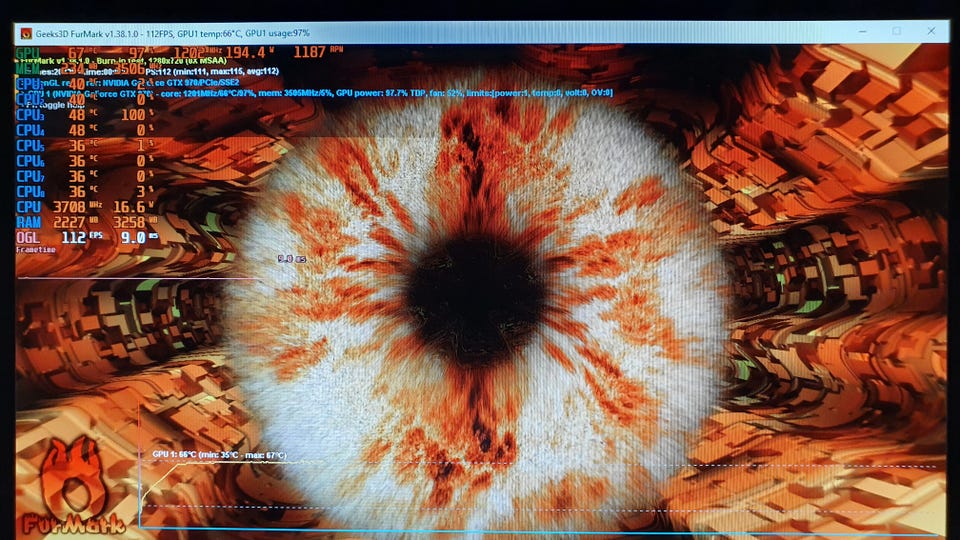Click the 3258 MB memory reading
The image size is (960, 540).
[x=135, y=222]
